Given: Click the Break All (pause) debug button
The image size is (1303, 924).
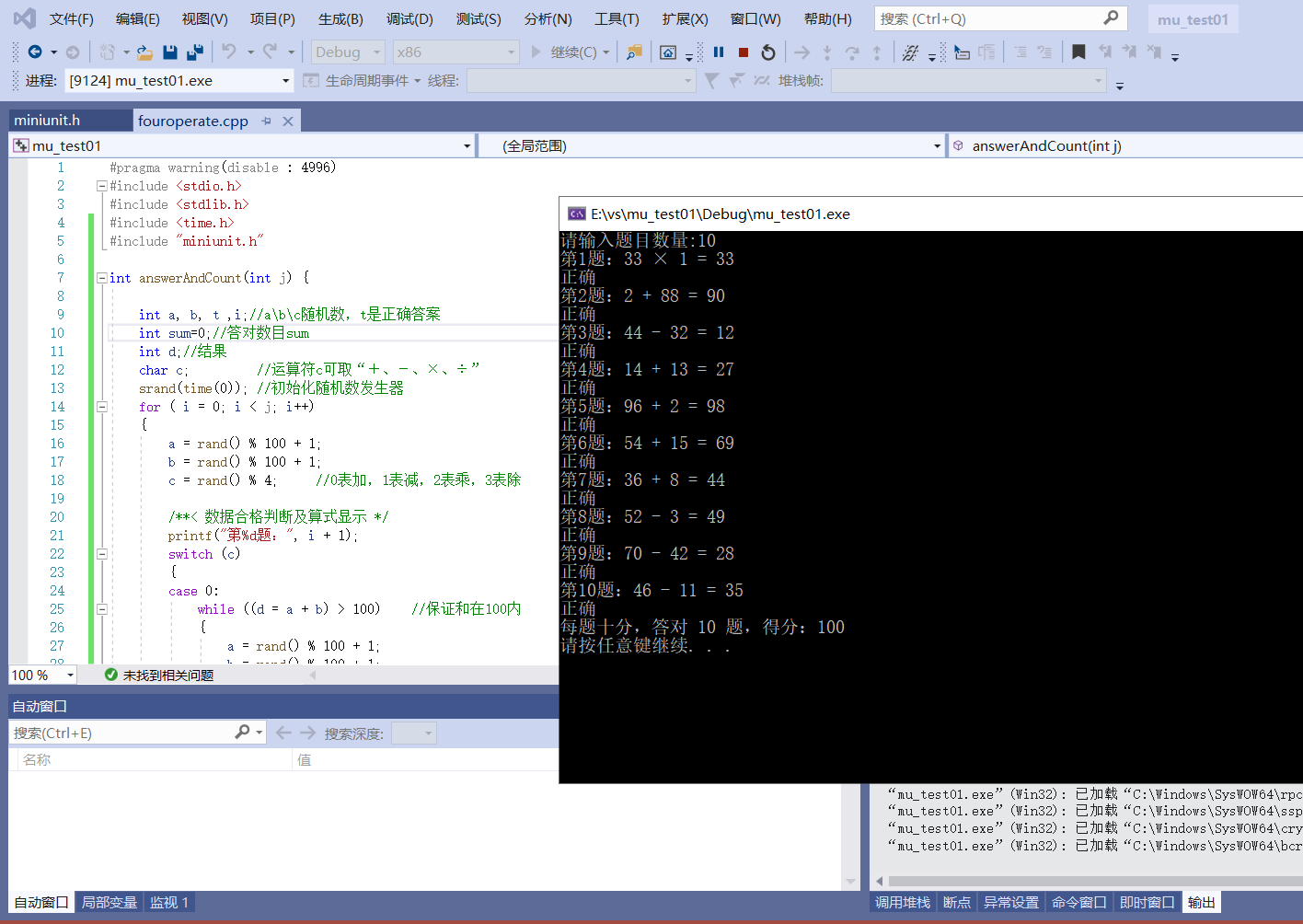Looking at the screenshot, I should [x=719, y=52].
